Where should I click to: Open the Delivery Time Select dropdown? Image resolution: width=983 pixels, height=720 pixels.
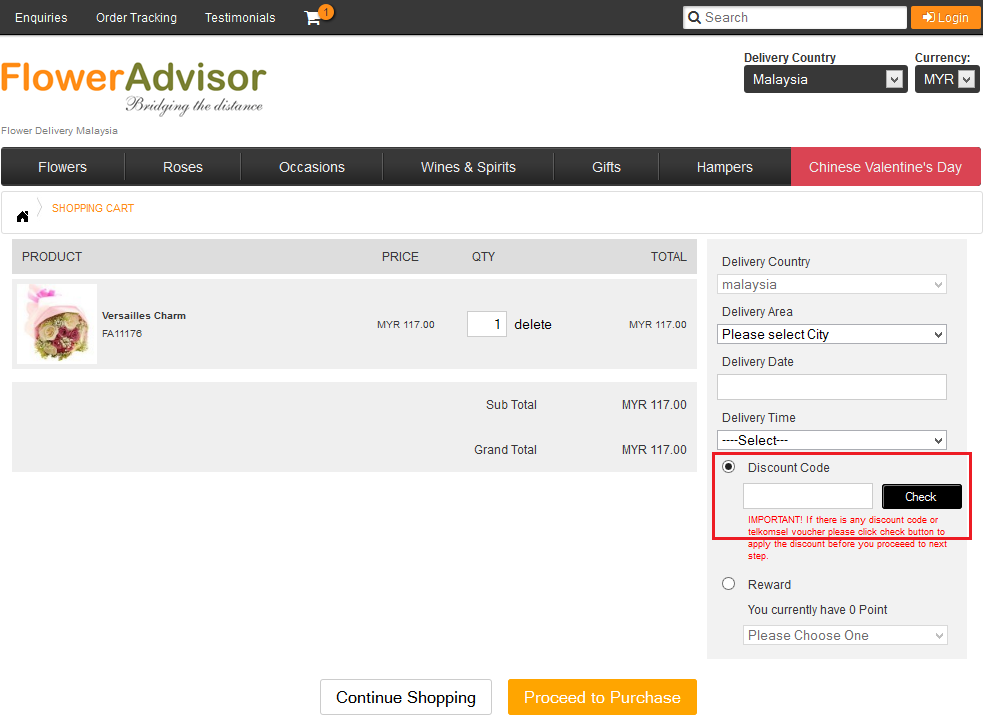831,440
